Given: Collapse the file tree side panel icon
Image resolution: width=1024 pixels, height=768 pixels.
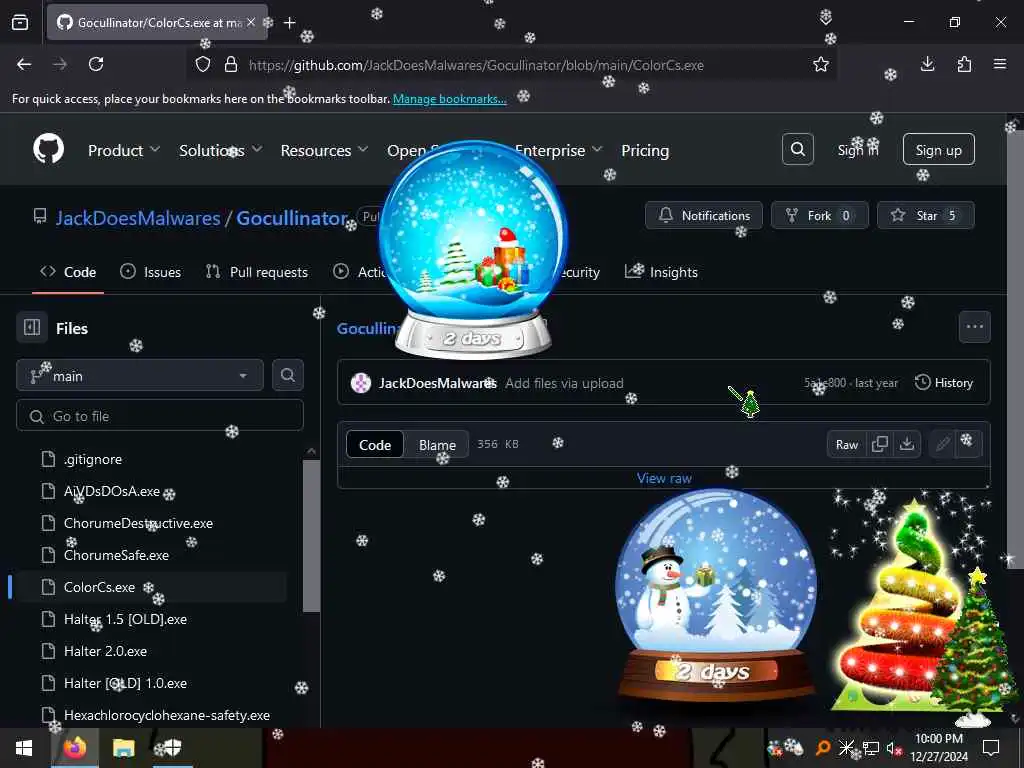Looking at the screenshot, I should [32, 327].
